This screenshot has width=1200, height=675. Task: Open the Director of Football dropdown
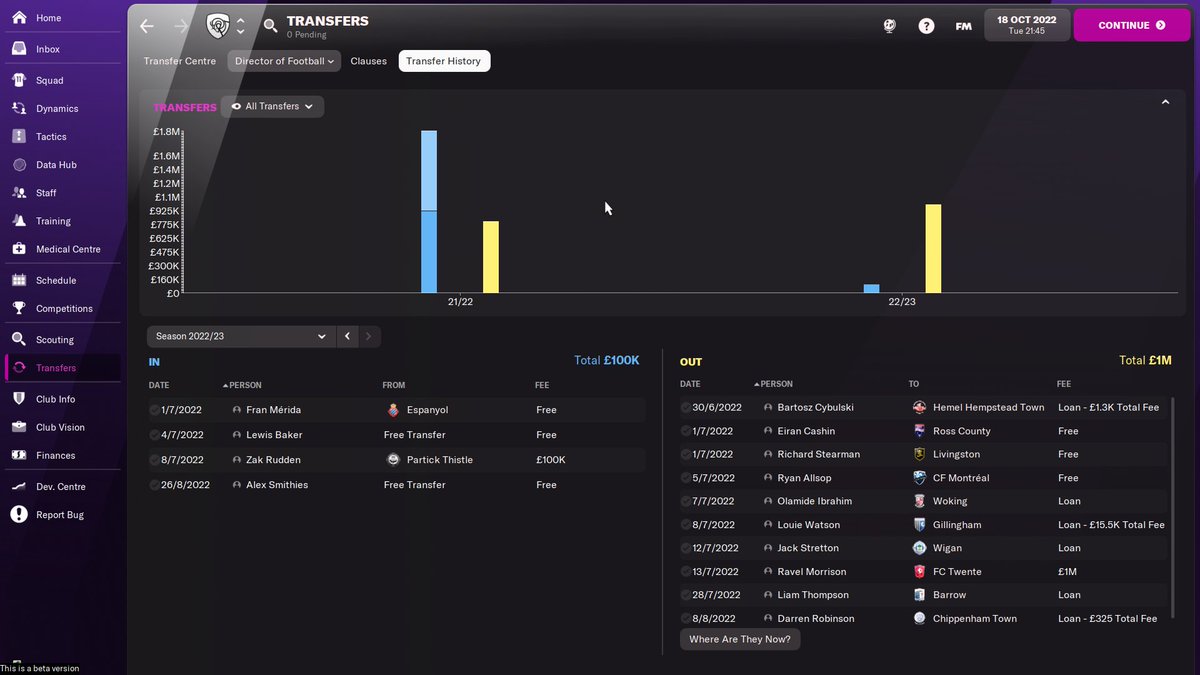click(284, 61)
